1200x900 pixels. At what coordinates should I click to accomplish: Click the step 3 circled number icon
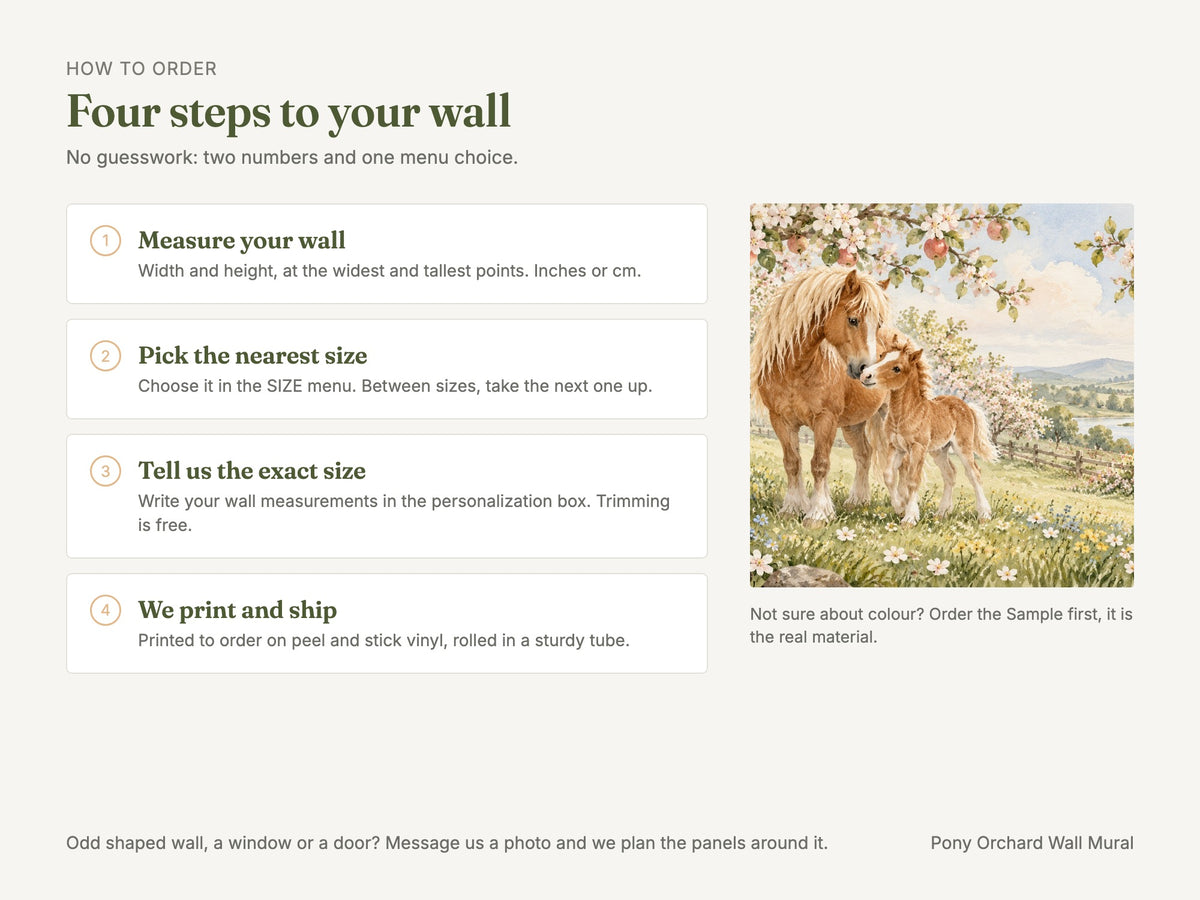pyautogui.click(x=106, y=471)
